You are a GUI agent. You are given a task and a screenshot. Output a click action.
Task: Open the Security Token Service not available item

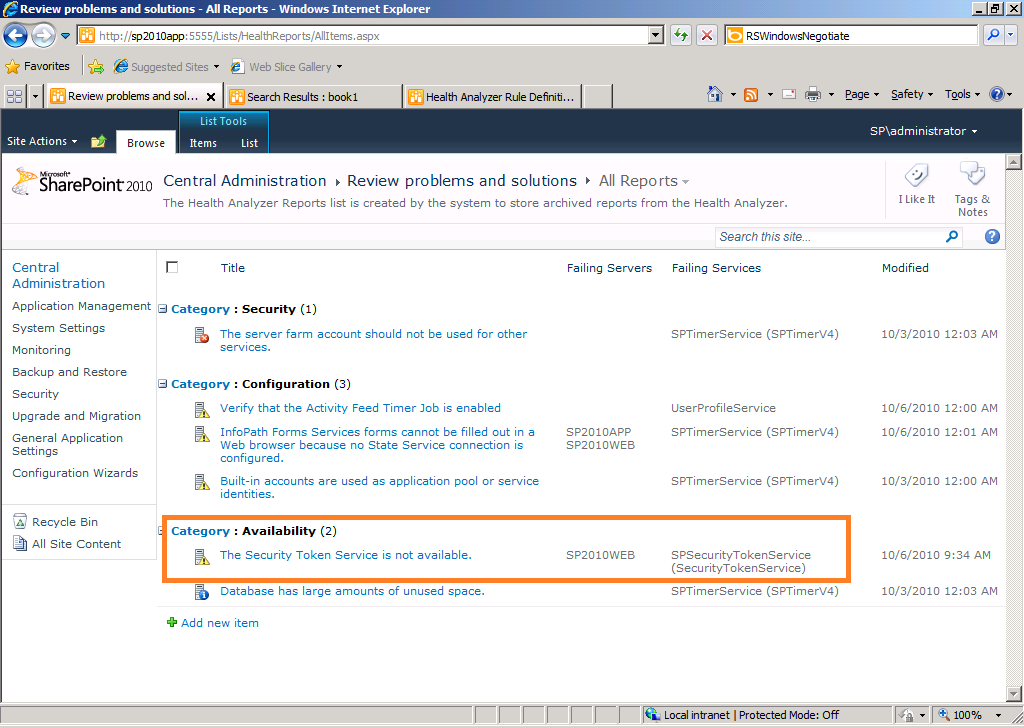tap(345, 555)
